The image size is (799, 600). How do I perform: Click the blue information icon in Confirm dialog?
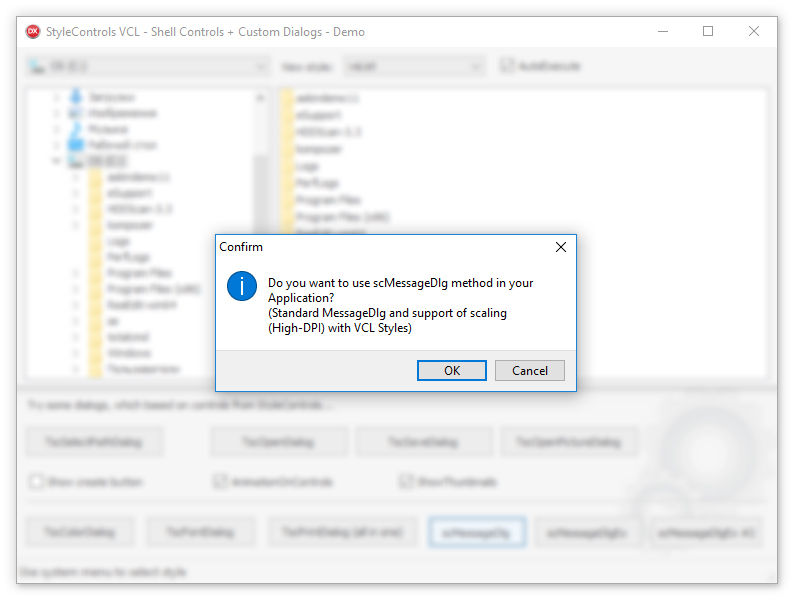tap(242, 286)
